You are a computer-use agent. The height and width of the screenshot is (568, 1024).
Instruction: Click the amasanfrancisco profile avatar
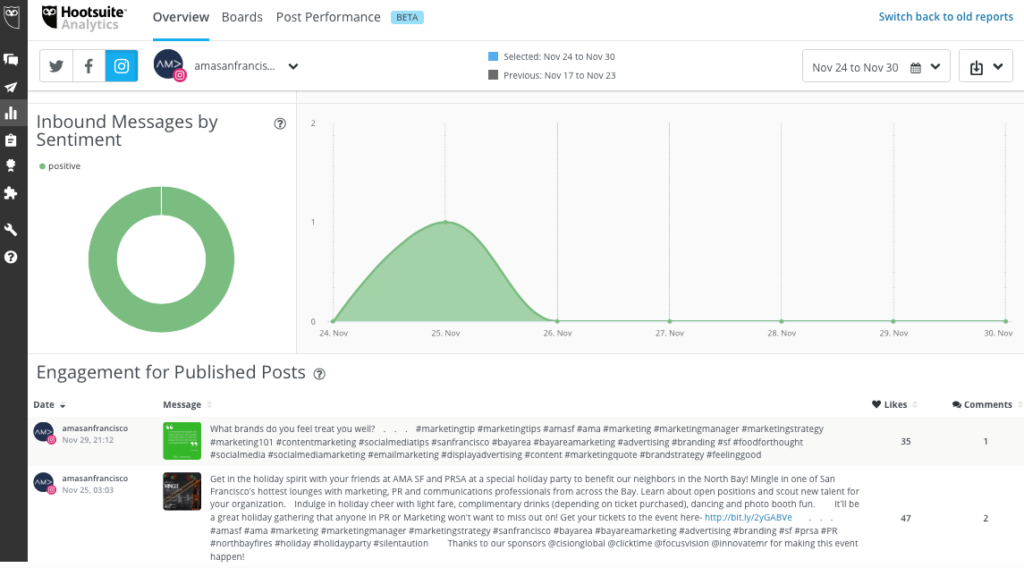click(169, 65)
